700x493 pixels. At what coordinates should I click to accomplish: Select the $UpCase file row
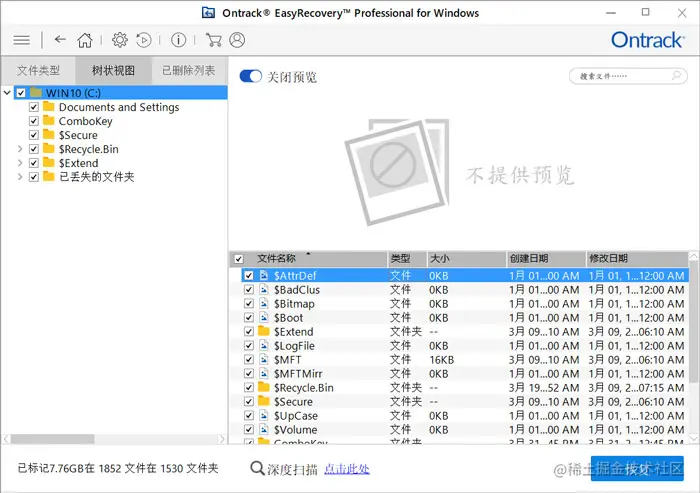(x=459, y=415)
